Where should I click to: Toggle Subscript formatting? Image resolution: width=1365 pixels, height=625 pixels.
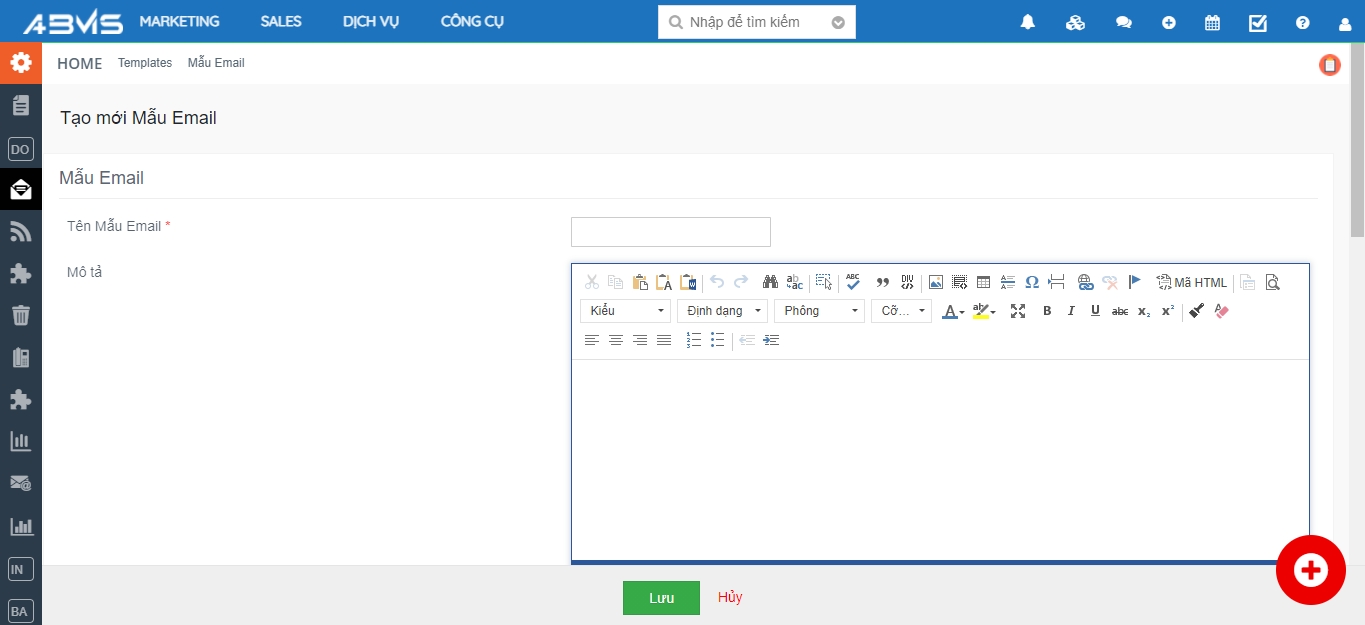coord(1144,311)
